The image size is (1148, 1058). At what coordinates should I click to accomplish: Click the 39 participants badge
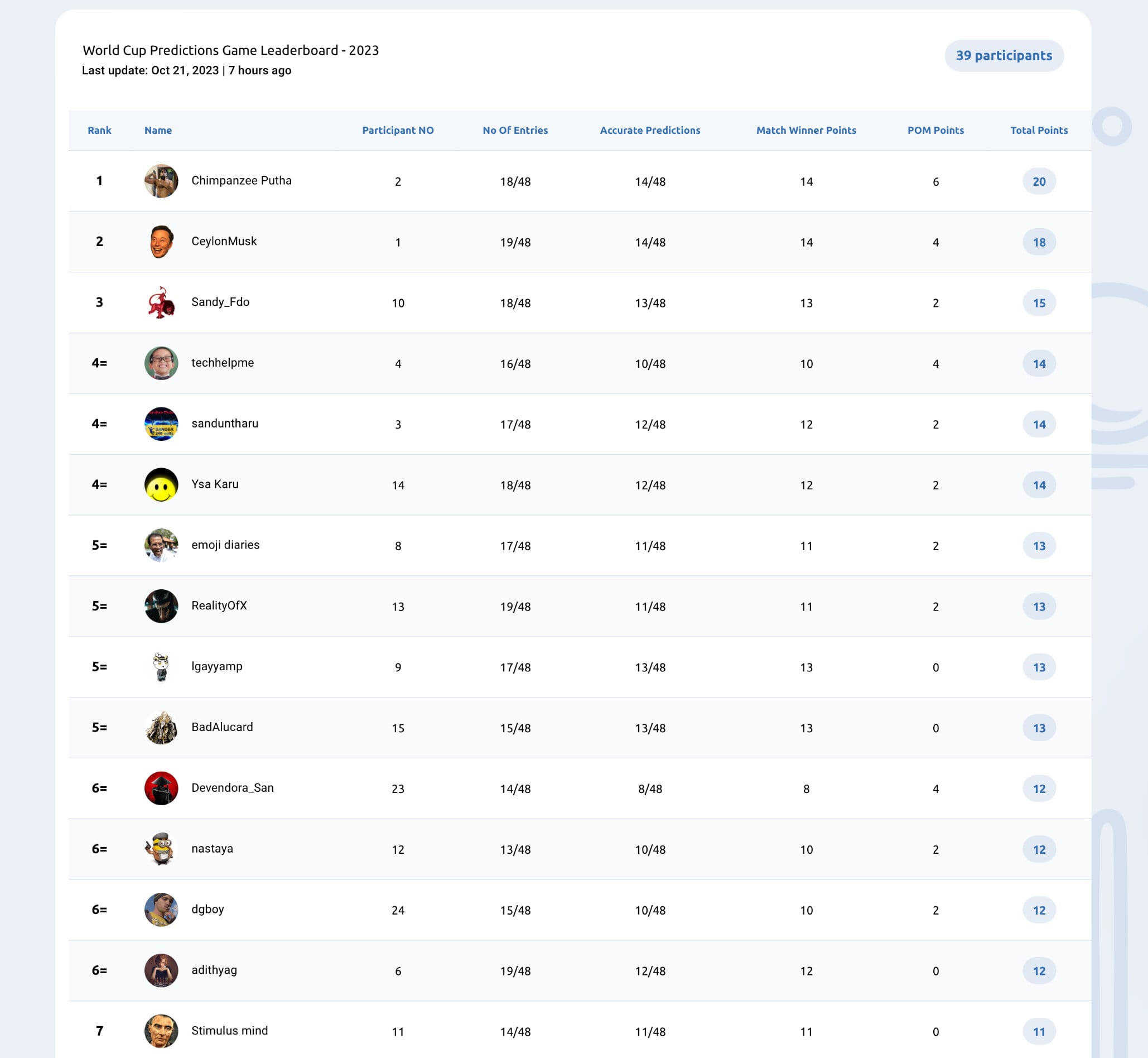tap(1004, 56)
